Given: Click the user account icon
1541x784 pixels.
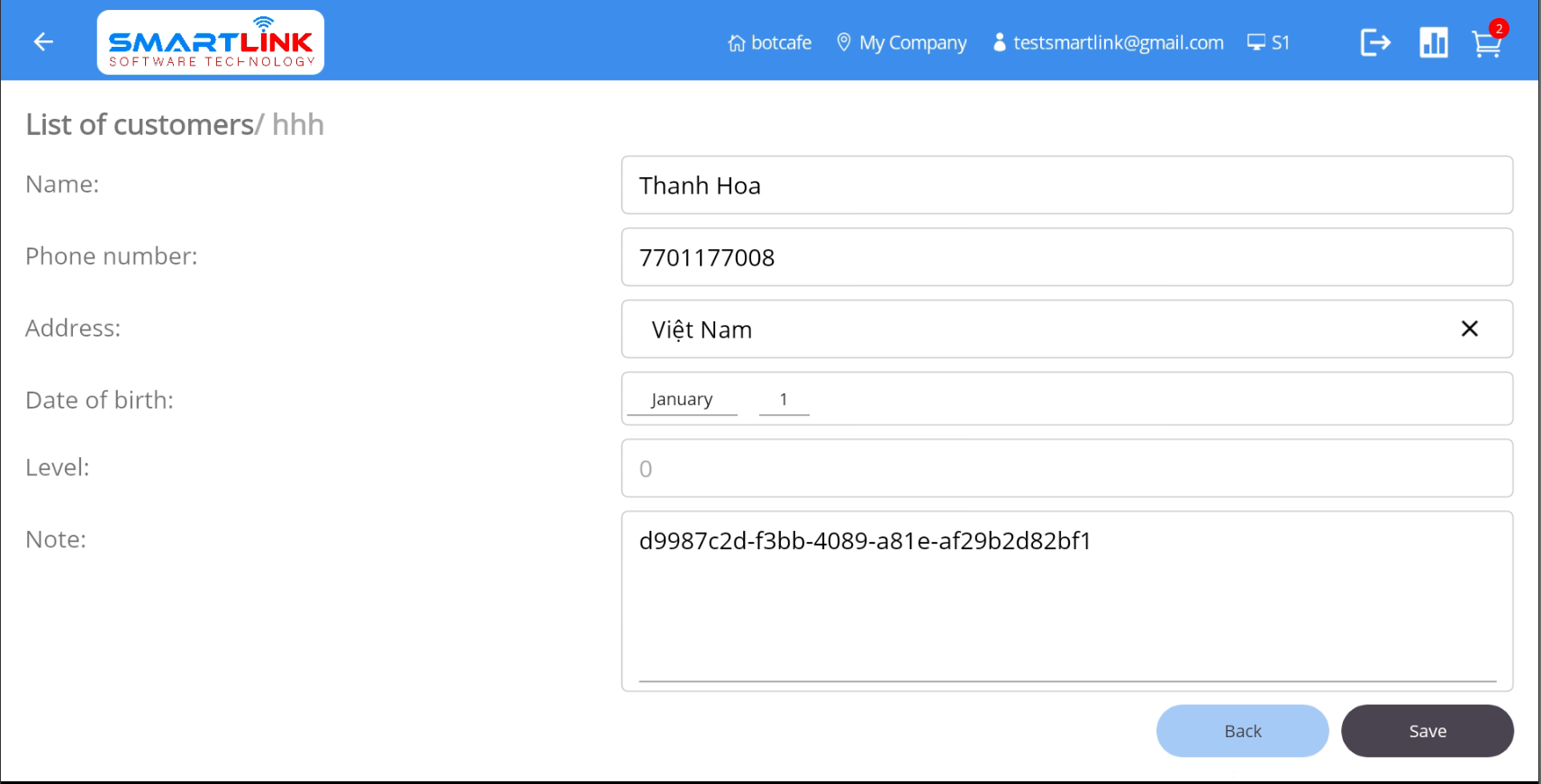Looking at the screenshot, I should 999,42.
